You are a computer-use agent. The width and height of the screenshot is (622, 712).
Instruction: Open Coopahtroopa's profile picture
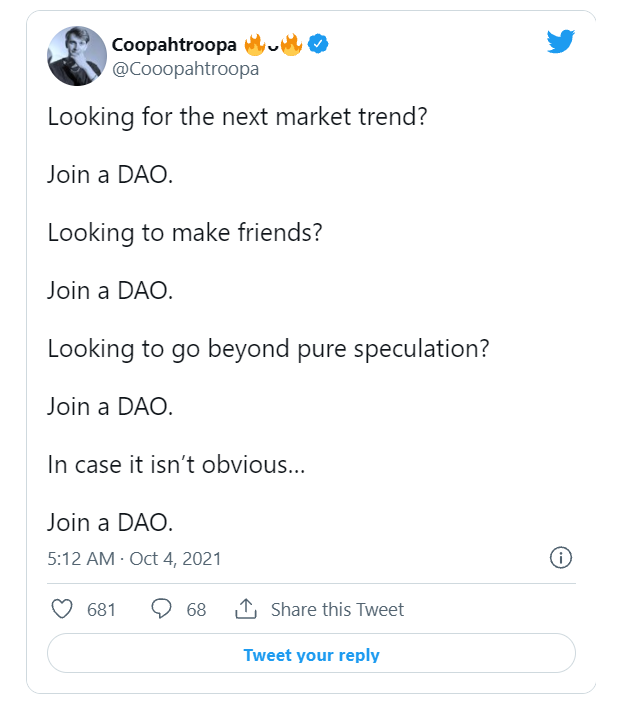coord(77,56)
